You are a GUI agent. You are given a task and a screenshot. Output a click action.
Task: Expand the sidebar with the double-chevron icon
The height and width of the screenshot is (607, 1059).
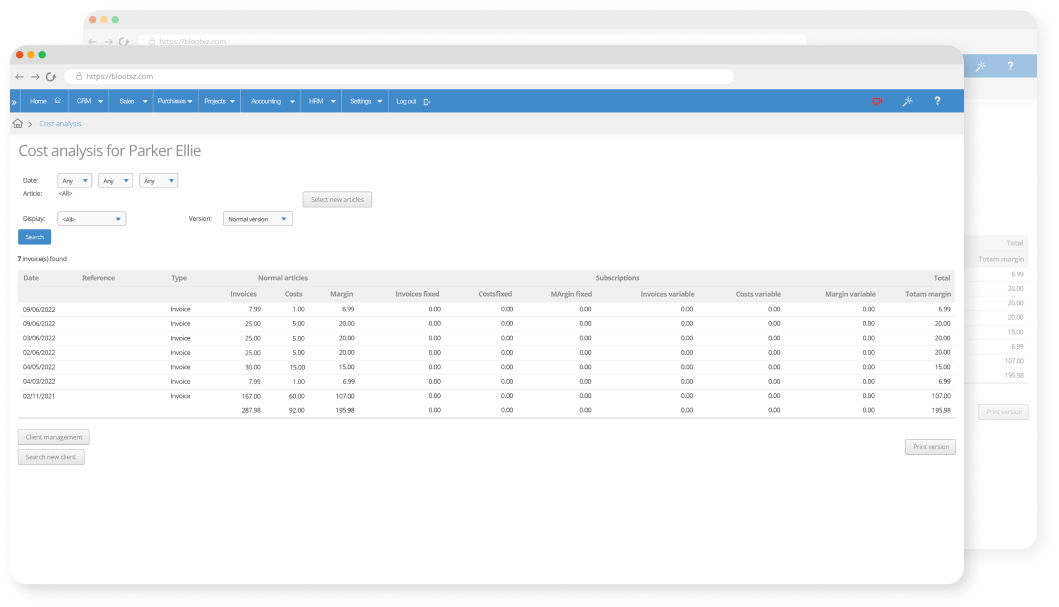[x=13, y=101]
